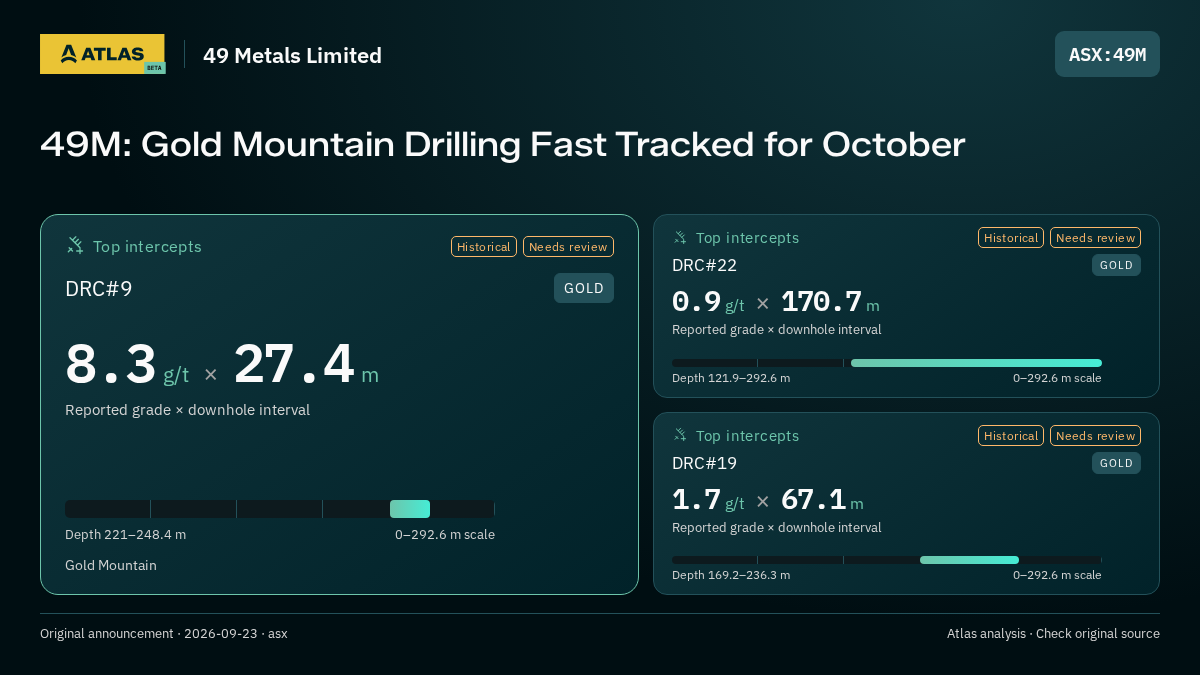Click the 67.1 m interval value
Viewport: 1200px width, 675px height.
click(822, 500)
